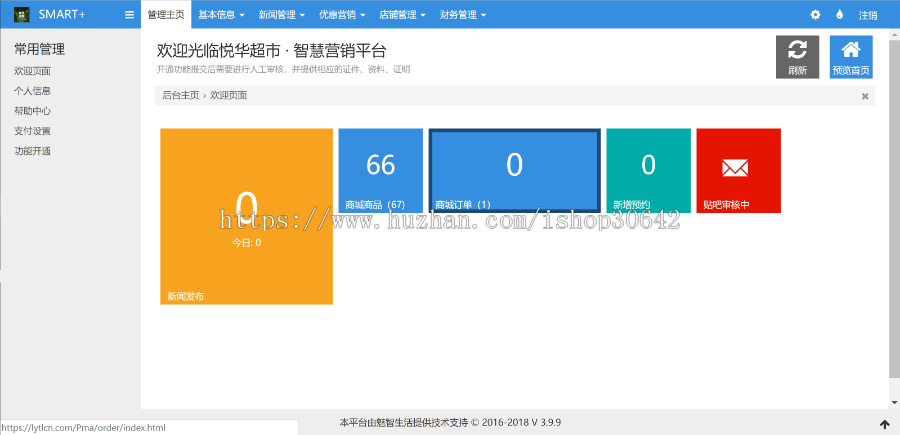The image size is (900, 435).
Task: Click the footer 技术支持 copyright text
Action: (450, 423)
